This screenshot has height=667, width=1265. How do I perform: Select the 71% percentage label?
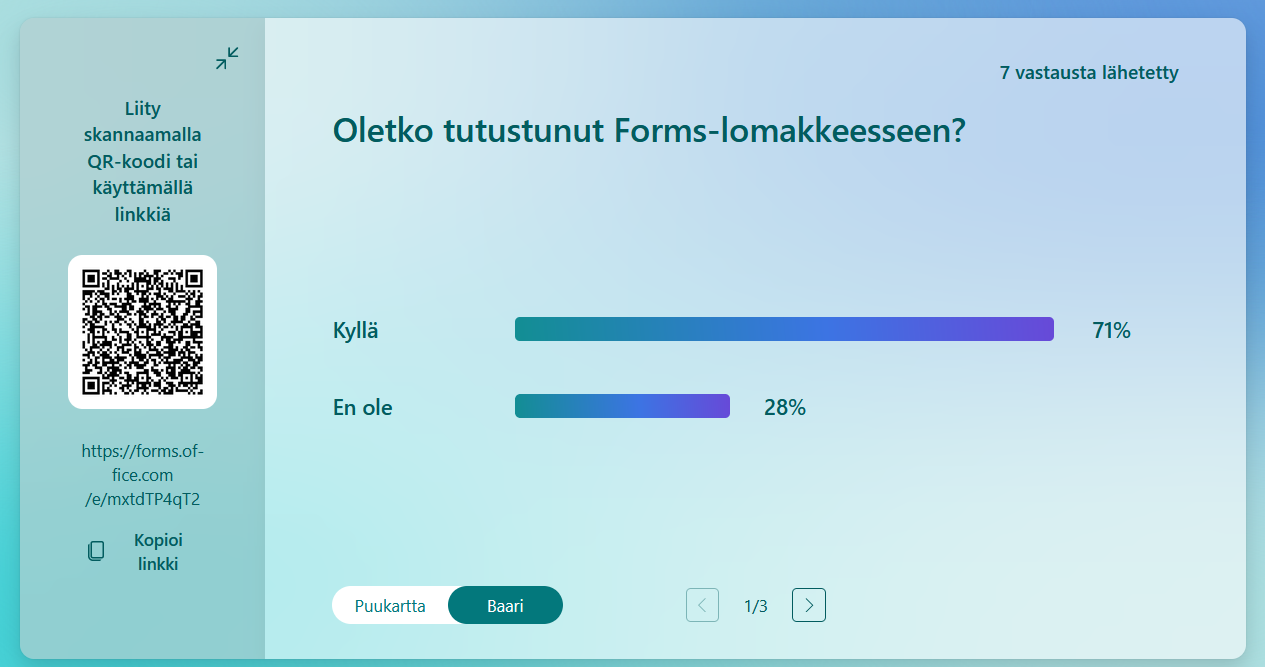click(1110, 329)
